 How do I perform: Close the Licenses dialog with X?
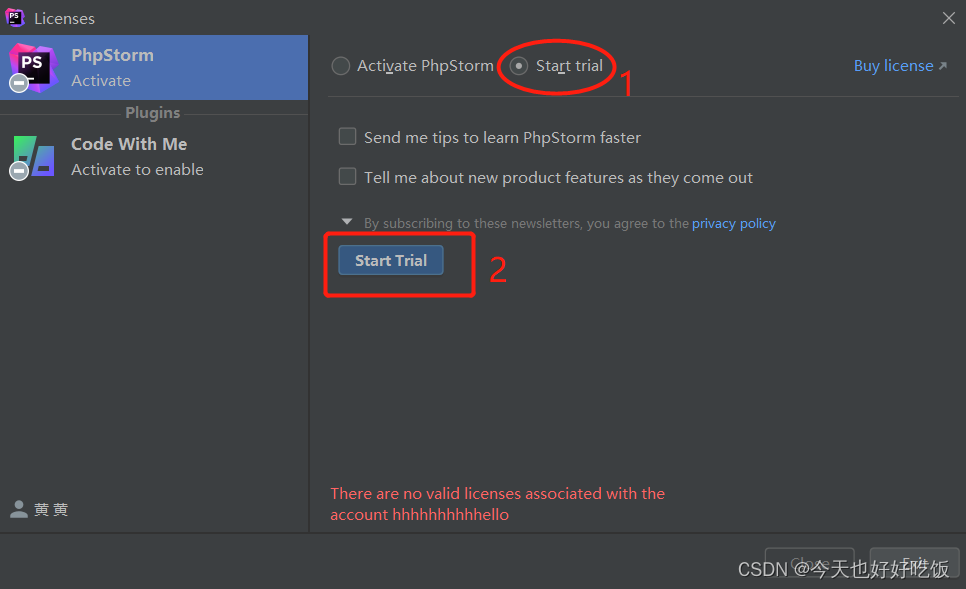949,18
